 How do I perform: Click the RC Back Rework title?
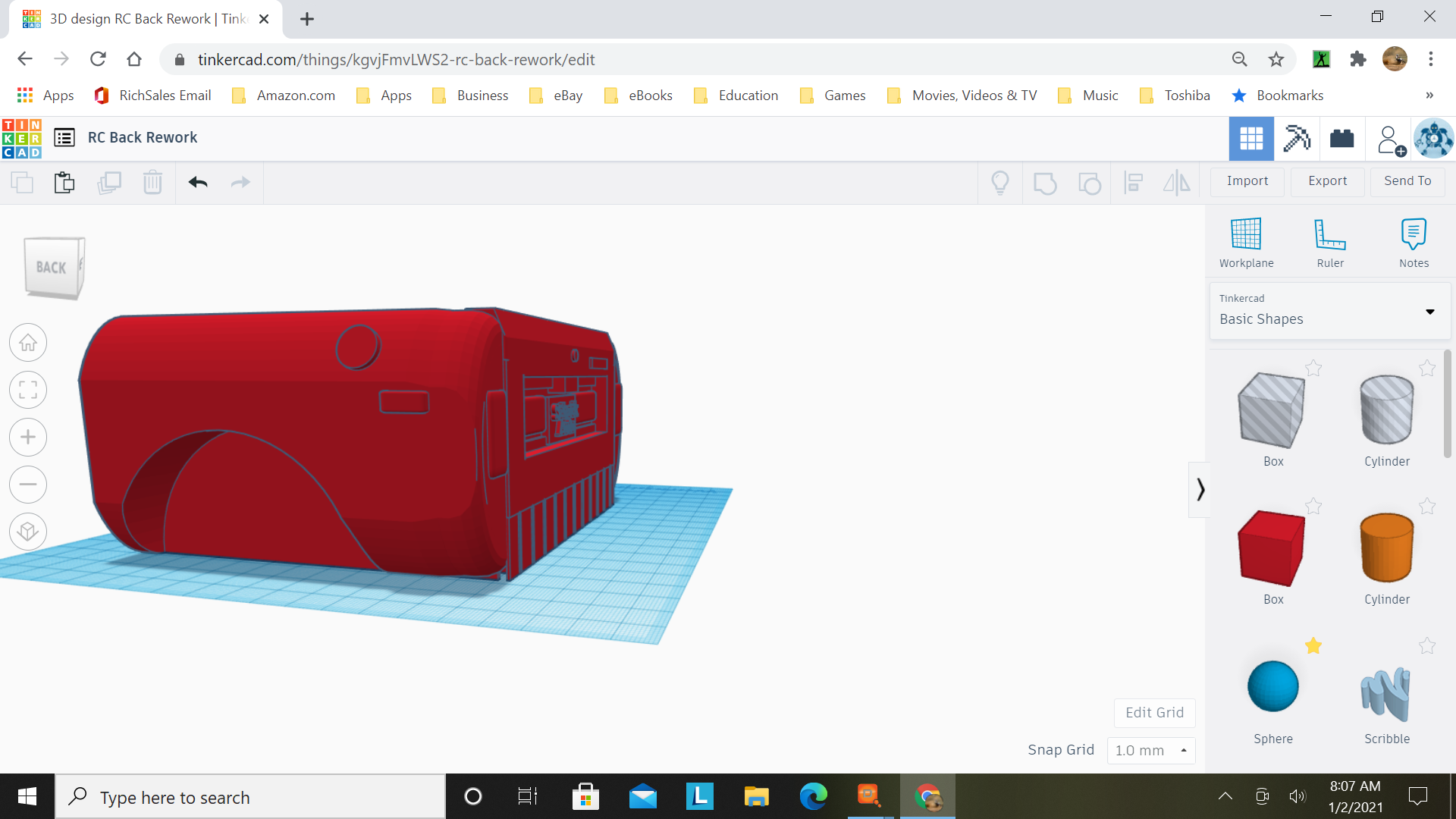coord(142,137)
